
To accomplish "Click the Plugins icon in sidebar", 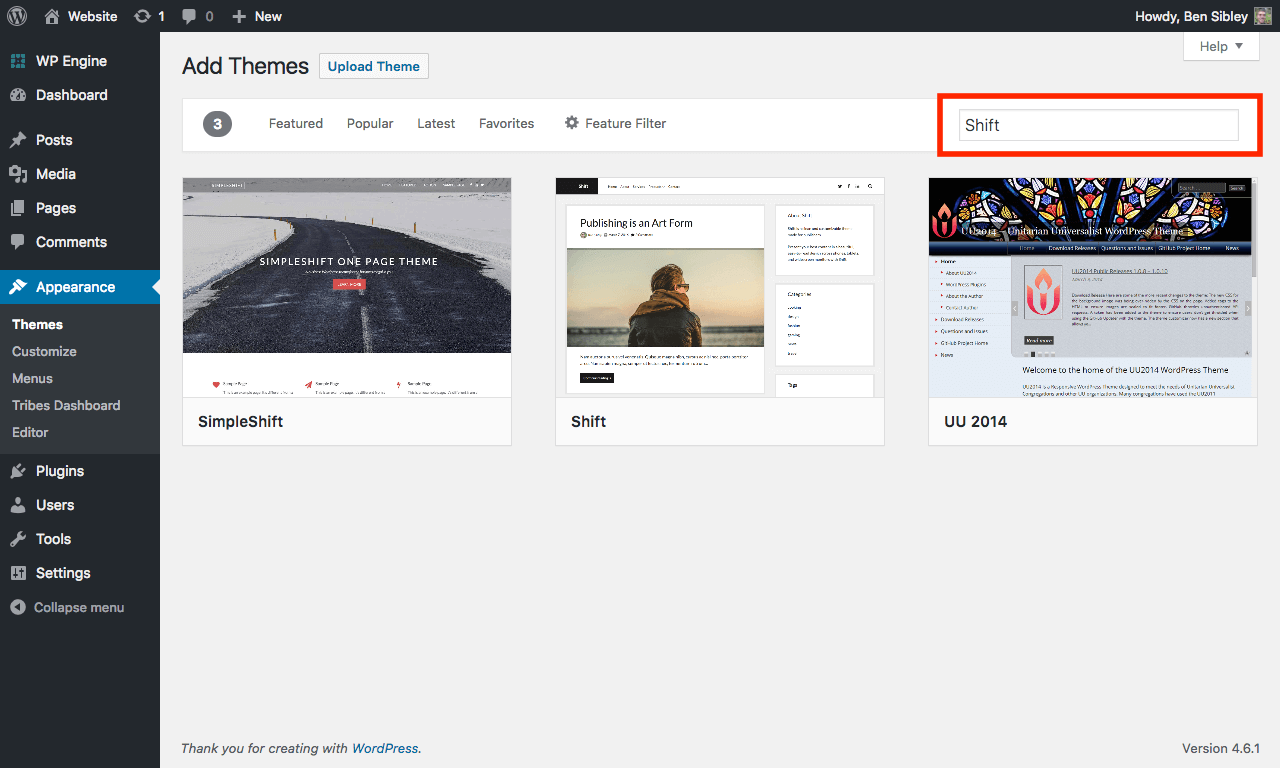I will 18,471.
